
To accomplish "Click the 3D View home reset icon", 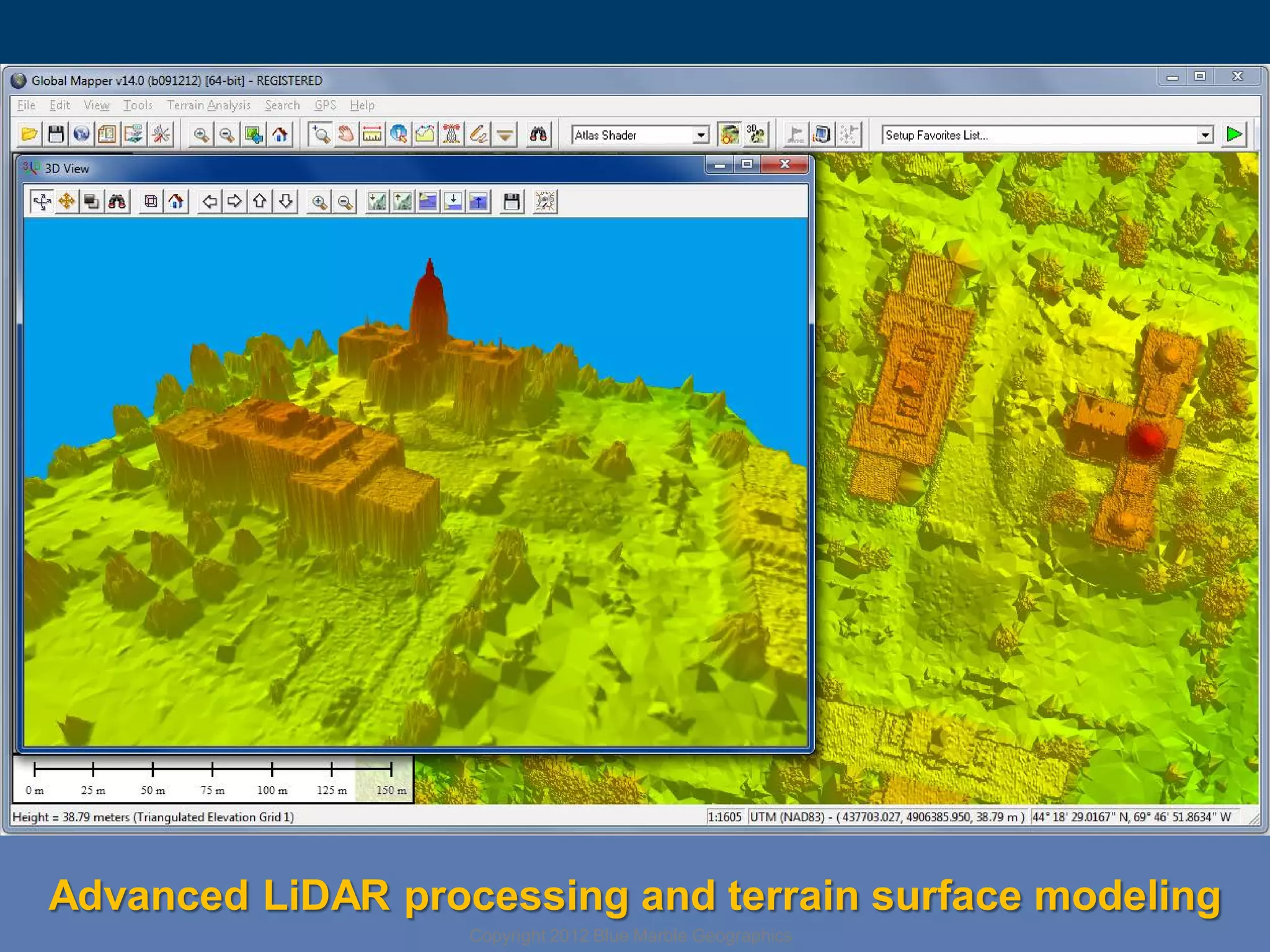I will tap(176, 201).
